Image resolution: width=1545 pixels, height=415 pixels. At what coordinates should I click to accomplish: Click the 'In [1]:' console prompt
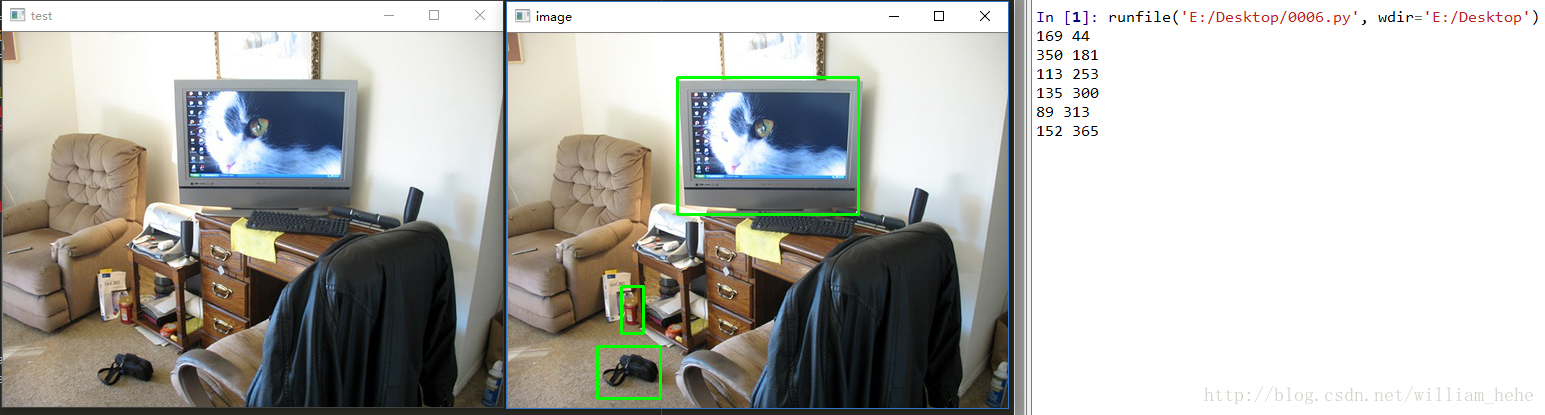point(1068,17)
